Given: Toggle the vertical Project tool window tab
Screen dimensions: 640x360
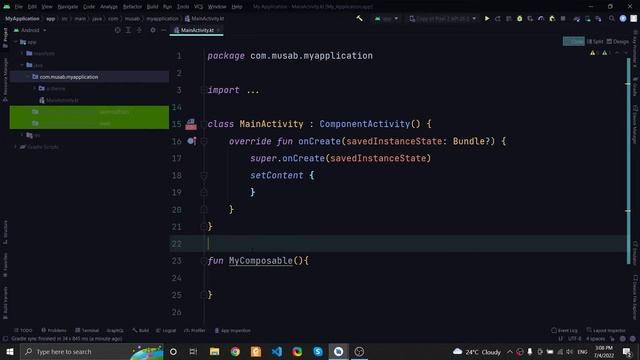Looking at the screenshot, I should [5, 38].
